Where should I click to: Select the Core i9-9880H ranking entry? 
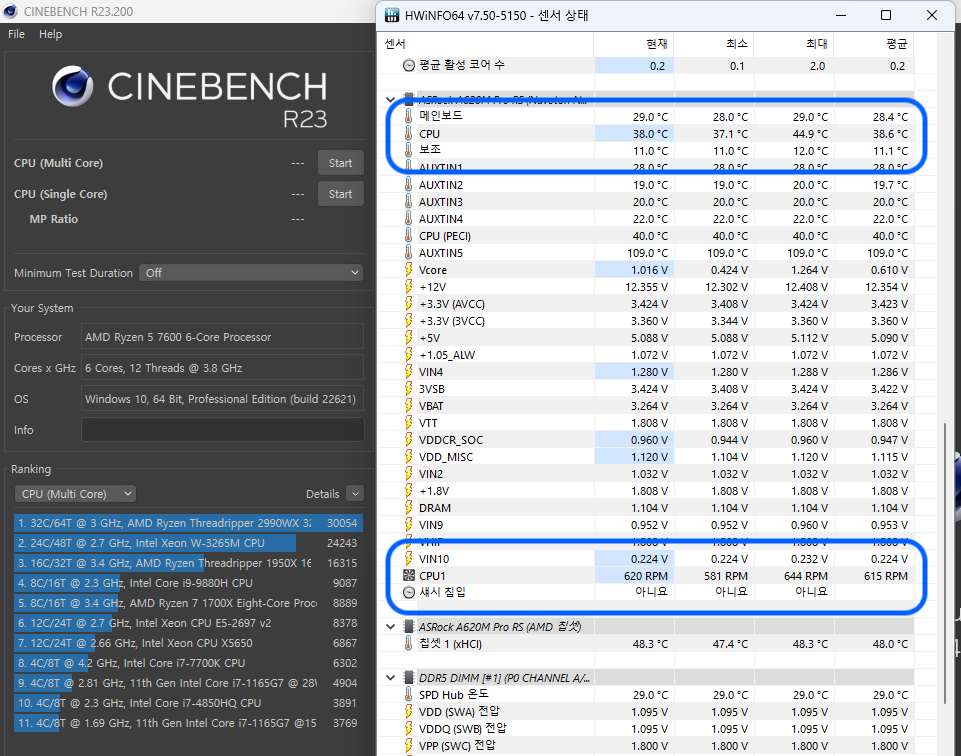click(188, 583)
